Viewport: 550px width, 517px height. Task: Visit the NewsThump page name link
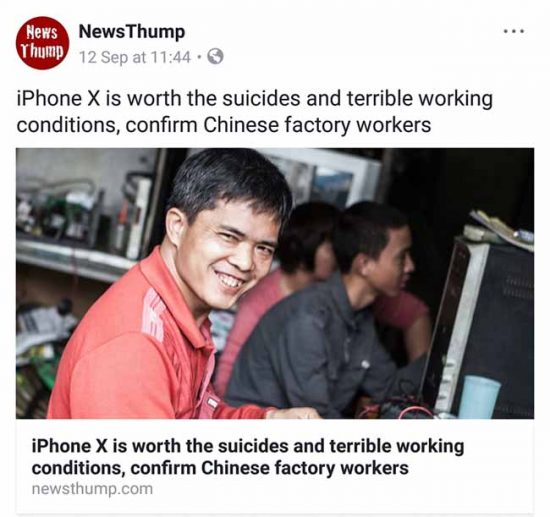[132, 32]
